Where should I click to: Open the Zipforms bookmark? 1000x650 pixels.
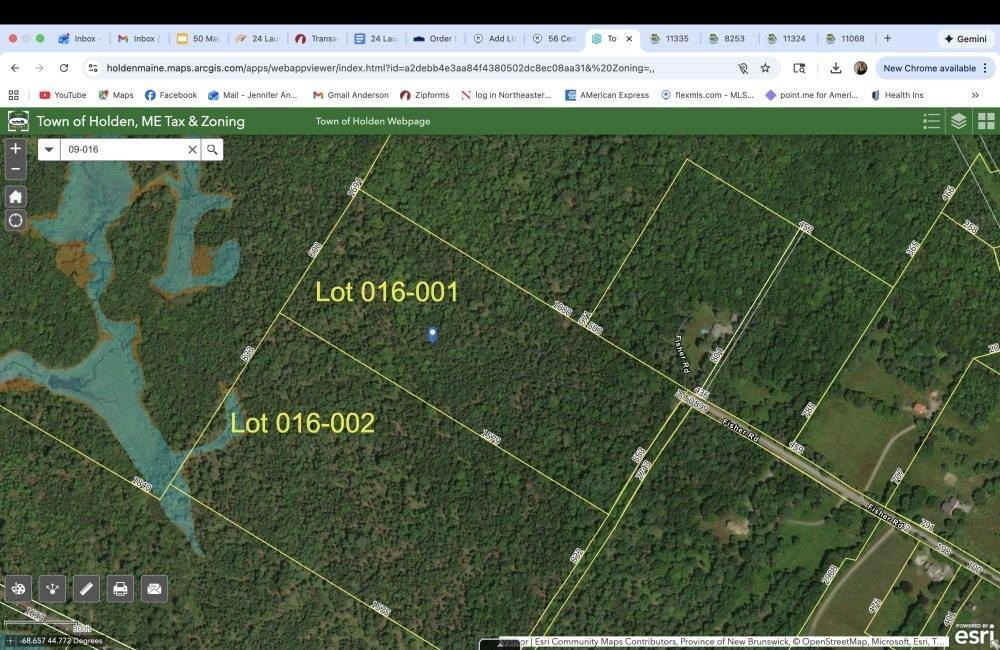point(425,95)
